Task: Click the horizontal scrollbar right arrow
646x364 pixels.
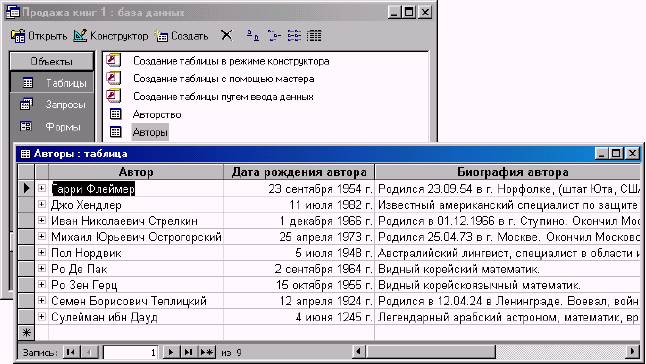Action: (x=632, y=351)
